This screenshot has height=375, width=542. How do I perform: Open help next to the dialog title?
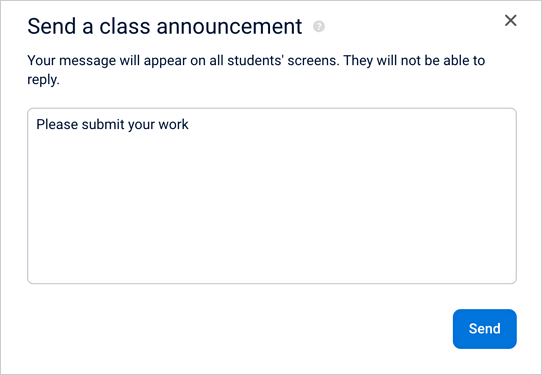click(x=319, y=26)
